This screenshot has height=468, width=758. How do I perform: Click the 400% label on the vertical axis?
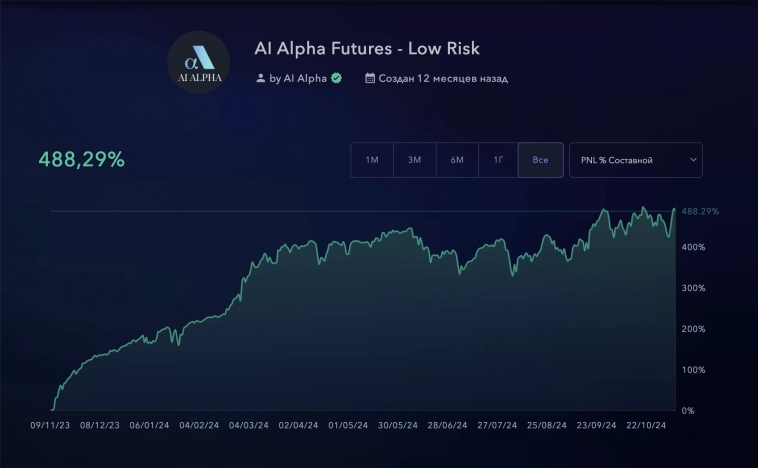[694, 247]
